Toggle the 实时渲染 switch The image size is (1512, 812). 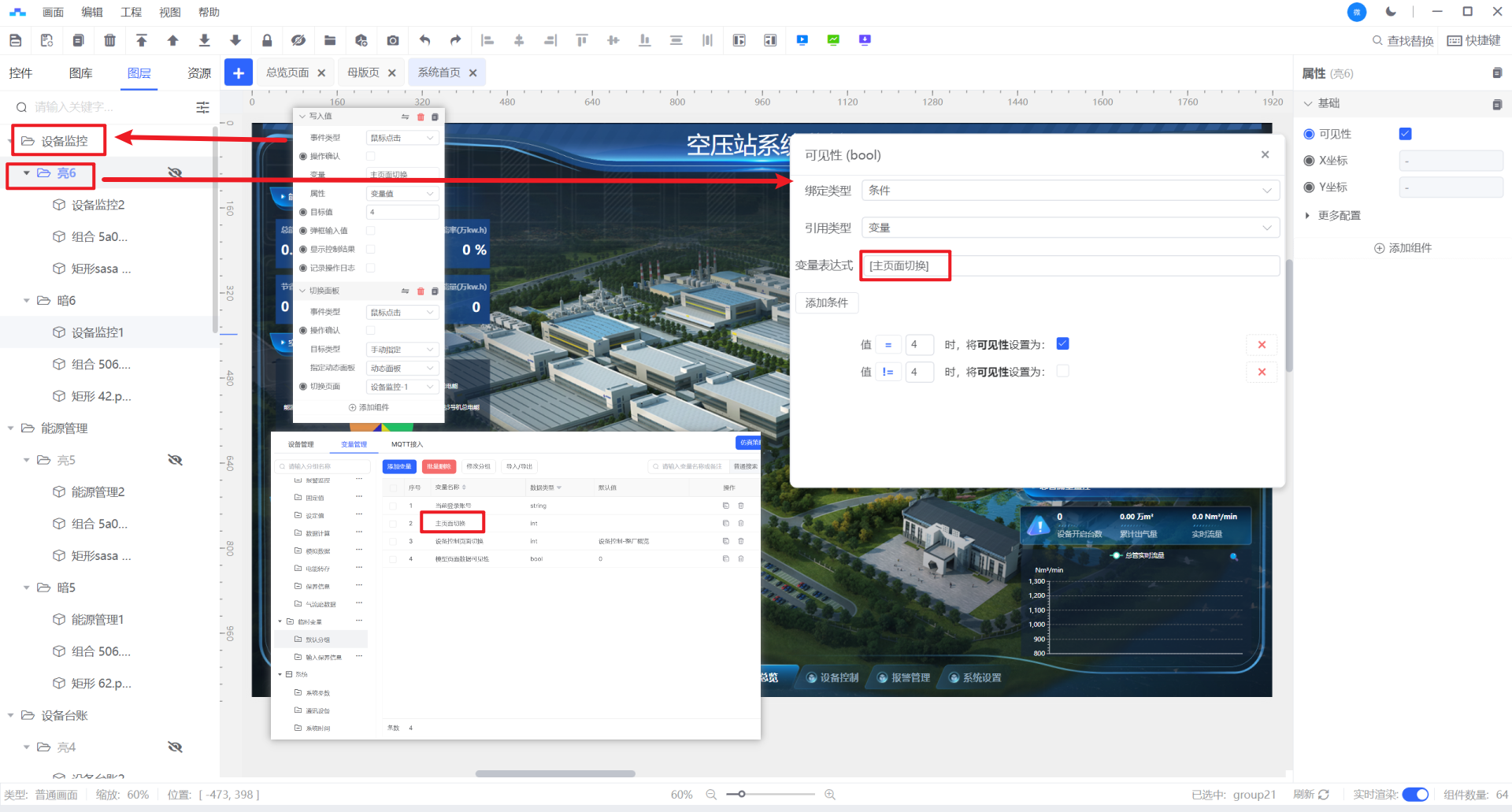point(1415,795)
